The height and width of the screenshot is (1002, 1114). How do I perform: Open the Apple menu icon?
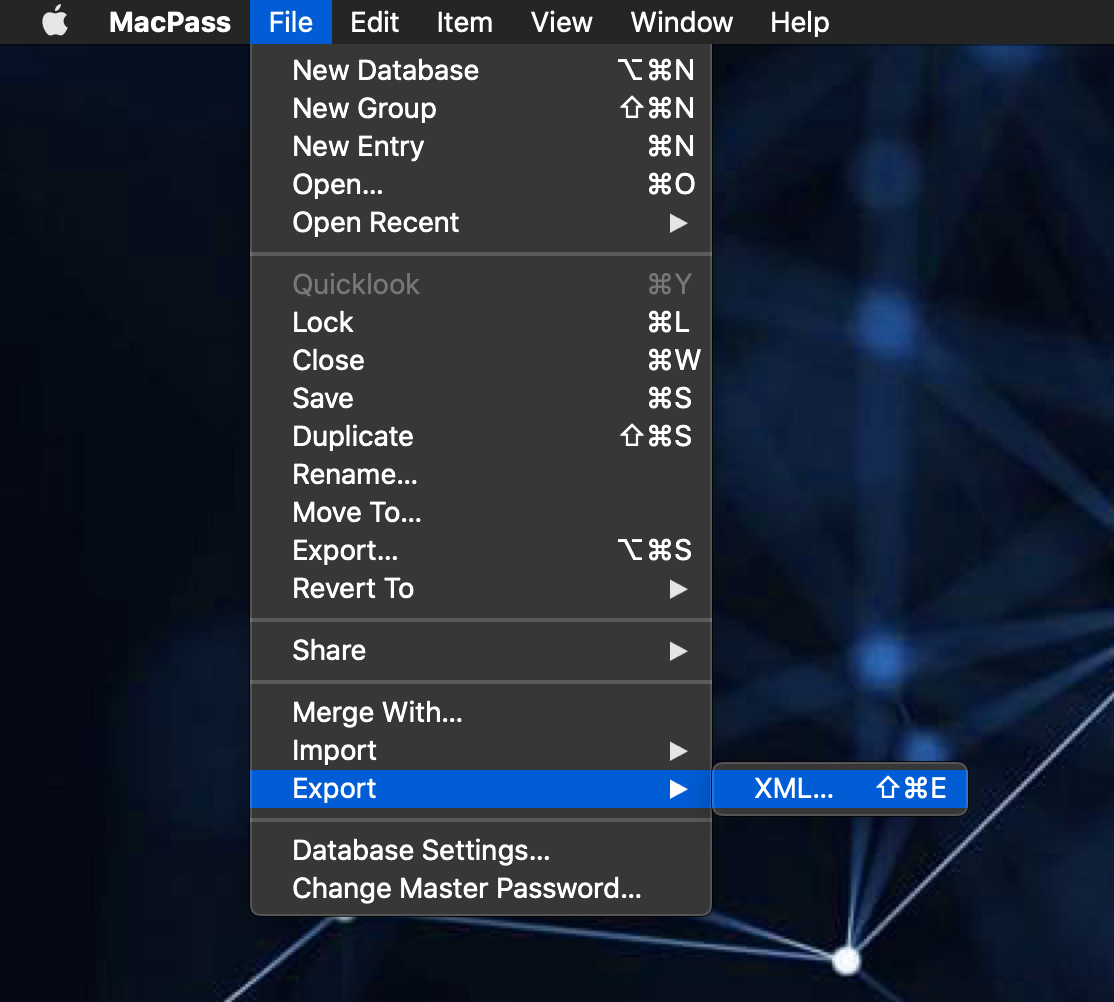pyautogui.click(x=55, y=22)
